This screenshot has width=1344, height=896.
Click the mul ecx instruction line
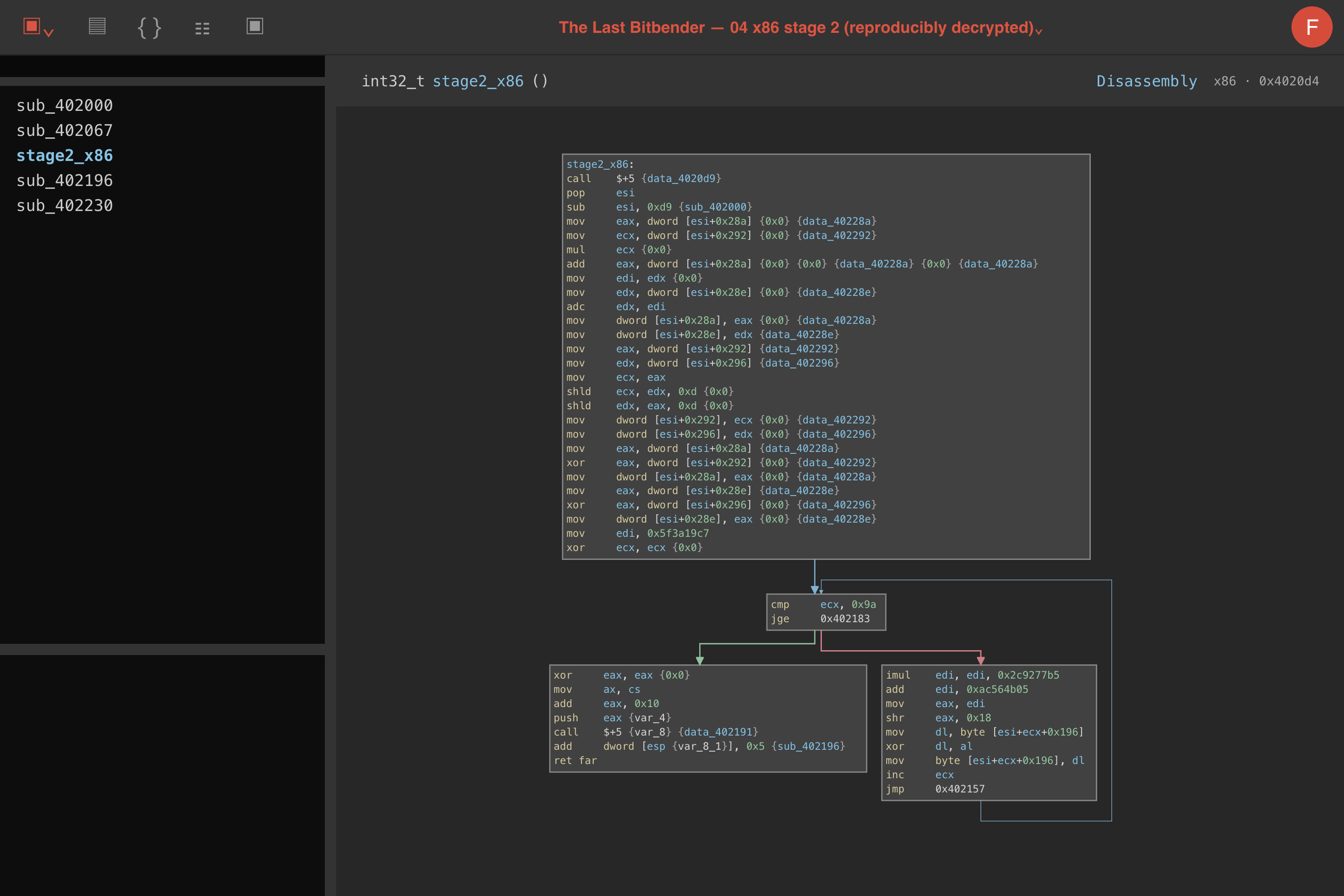618,250
